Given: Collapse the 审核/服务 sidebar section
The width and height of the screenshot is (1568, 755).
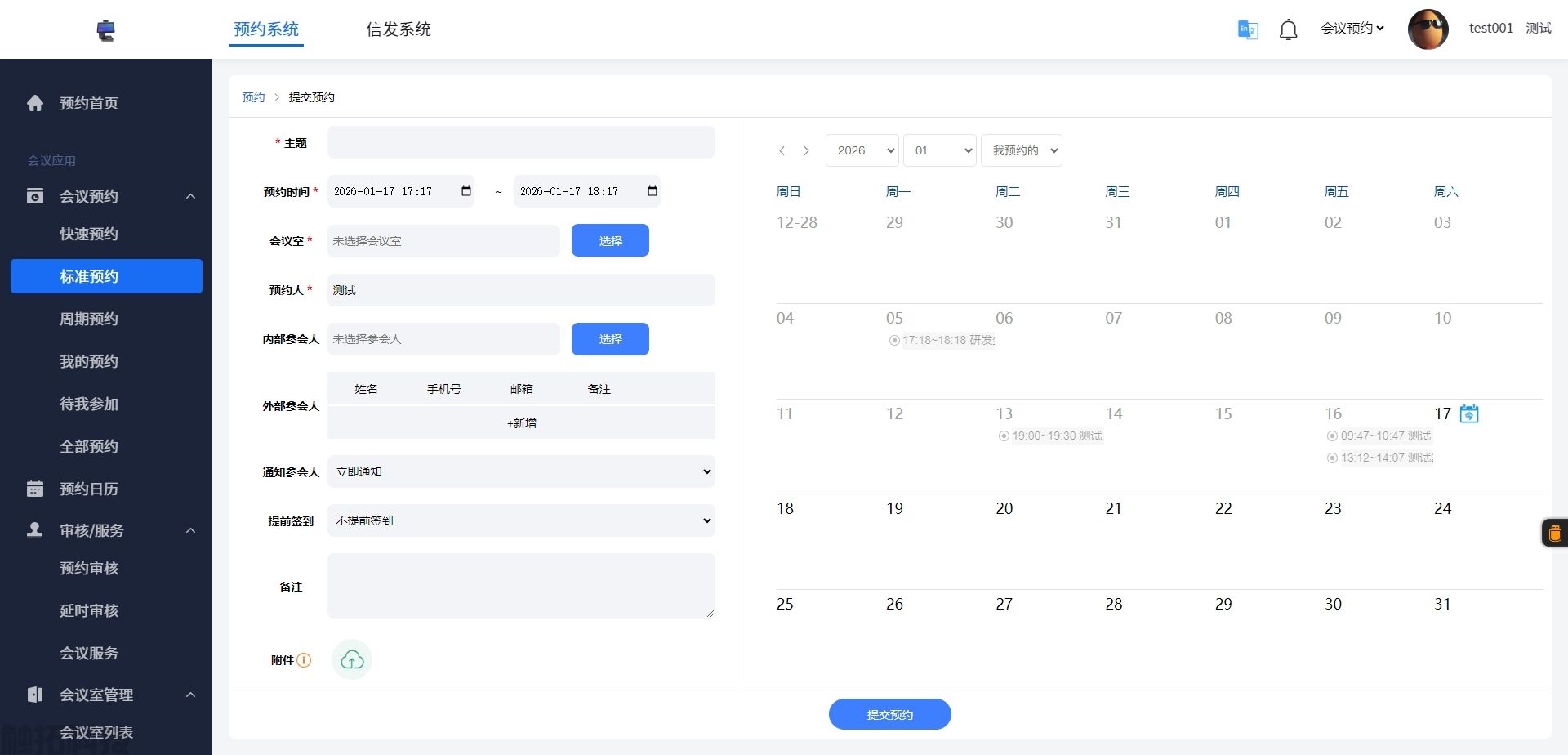Looking at the screenshot, I should pos(191,530).
